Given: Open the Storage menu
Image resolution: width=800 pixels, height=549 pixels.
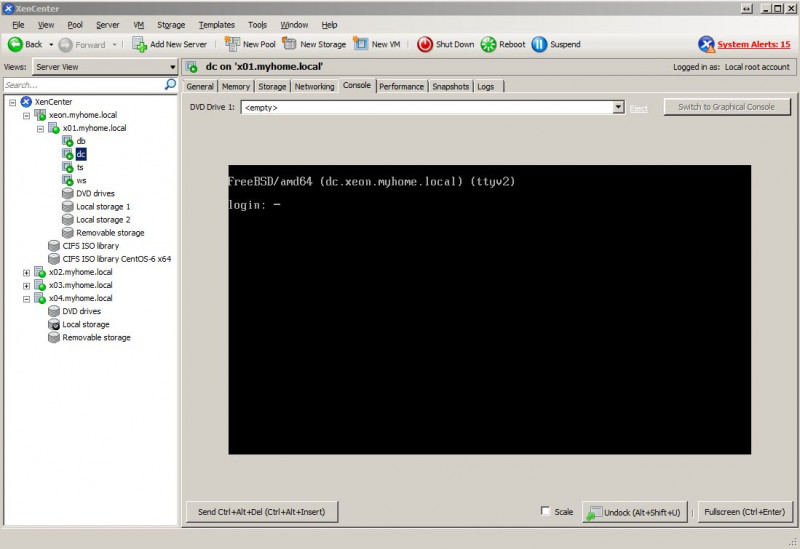Looking at the screenshot, I should 171,25.
